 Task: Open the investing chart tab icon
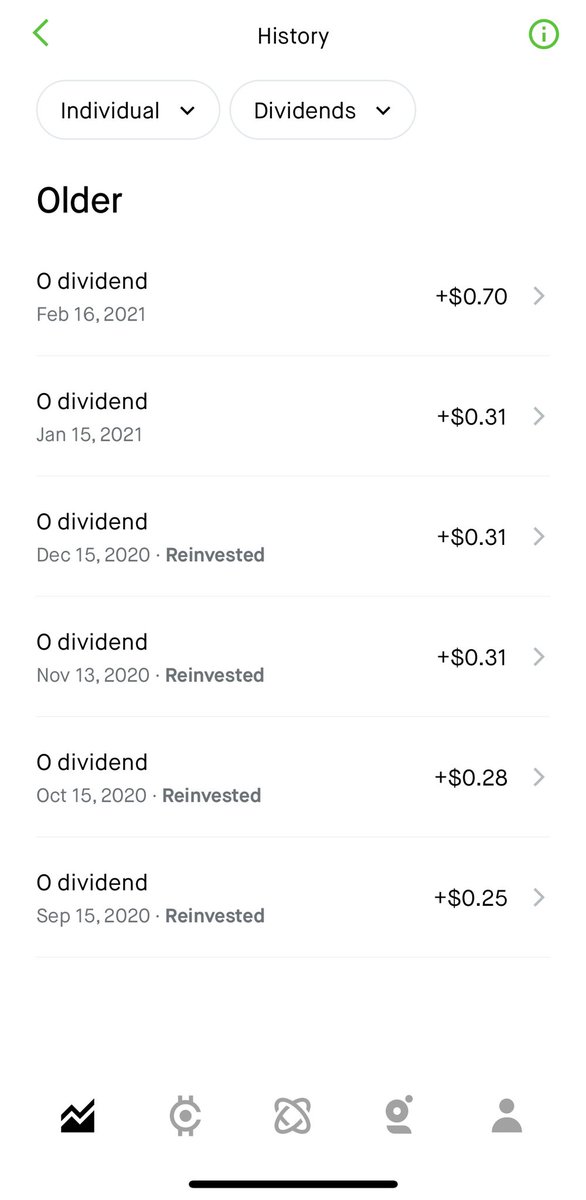tap(77, 1115)
